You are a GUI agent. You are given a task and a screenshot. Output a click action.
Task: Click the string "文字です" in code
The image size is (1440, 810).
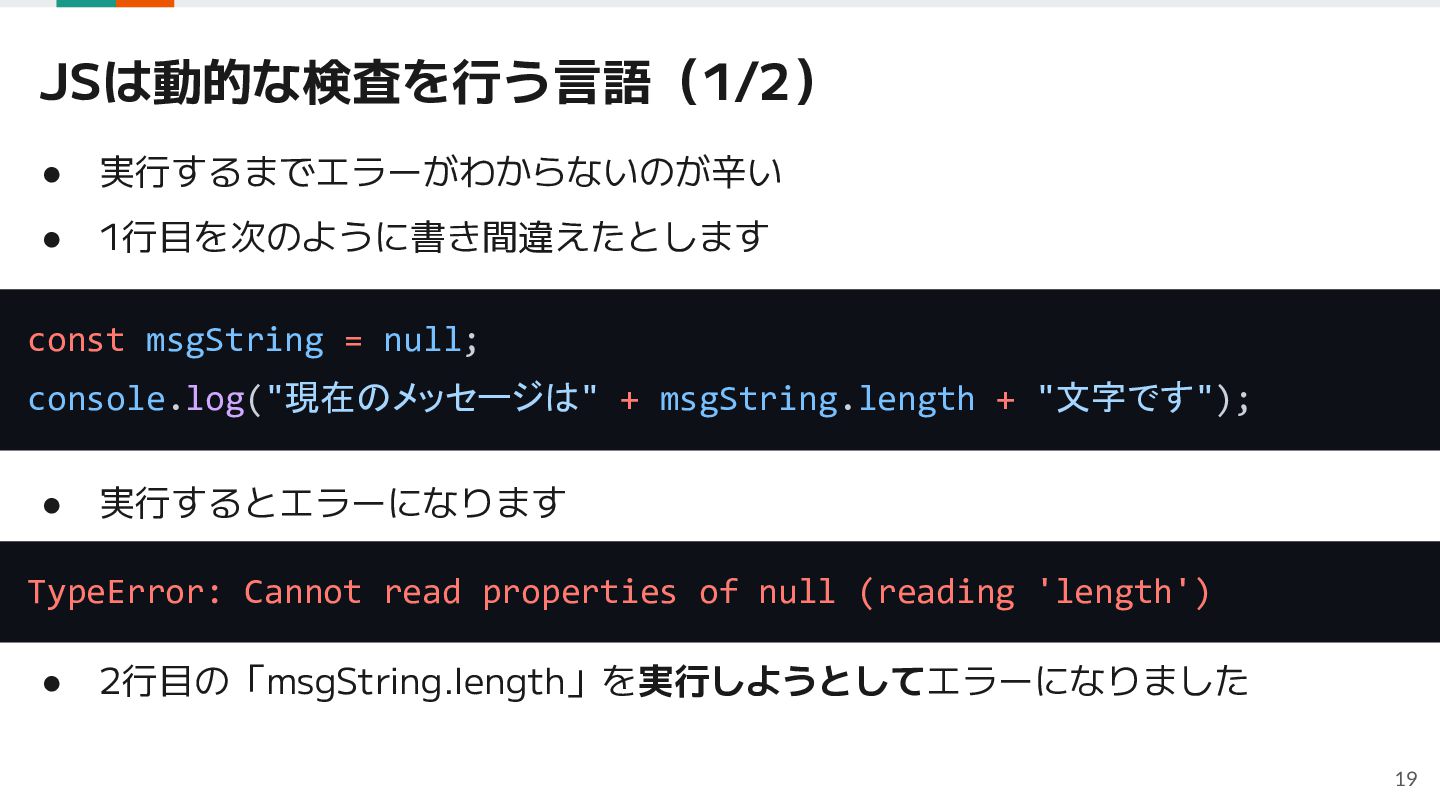[x=1126, y=399]
